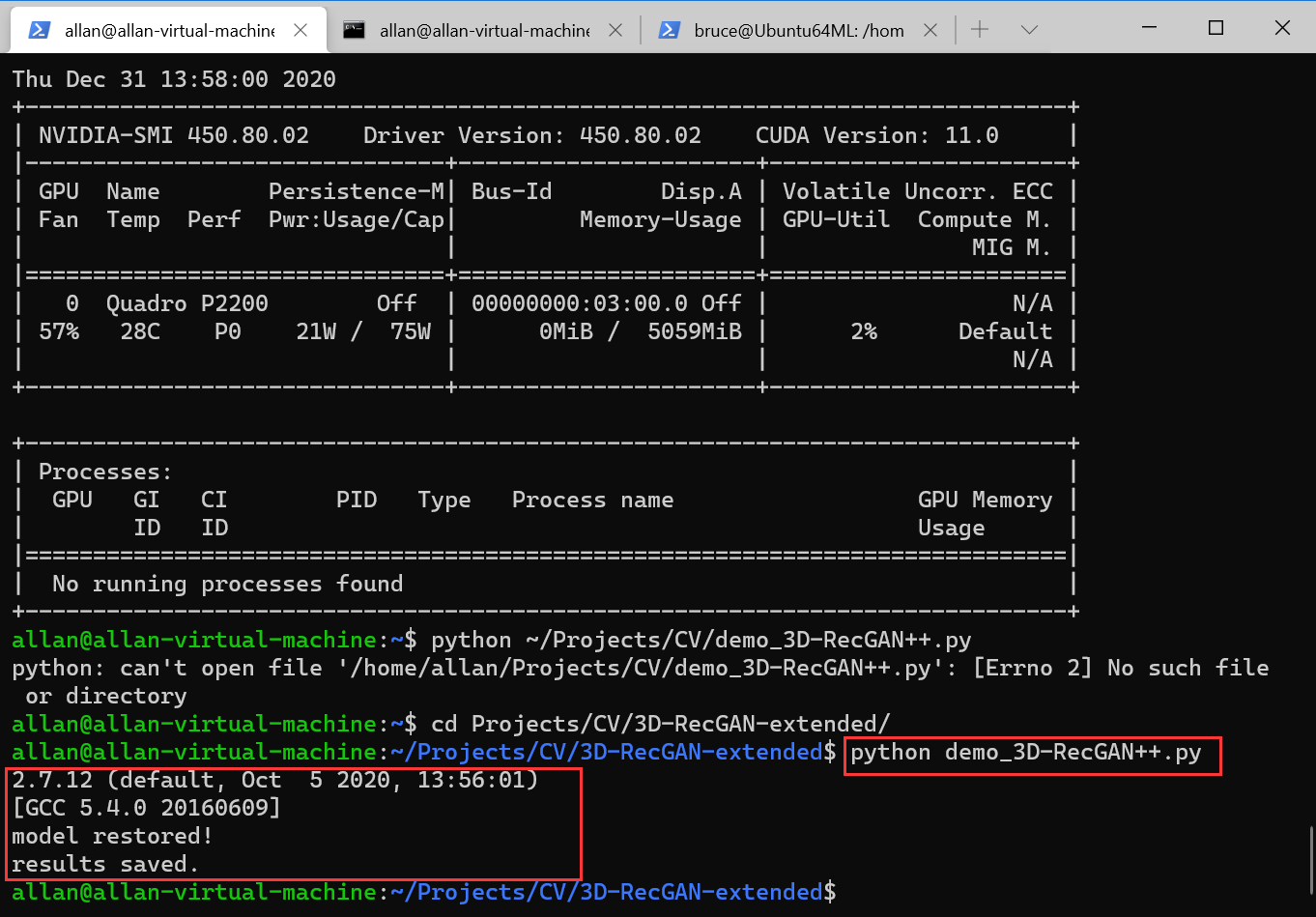Click the "CUDA Version: 11.0" text

(877, 135)
